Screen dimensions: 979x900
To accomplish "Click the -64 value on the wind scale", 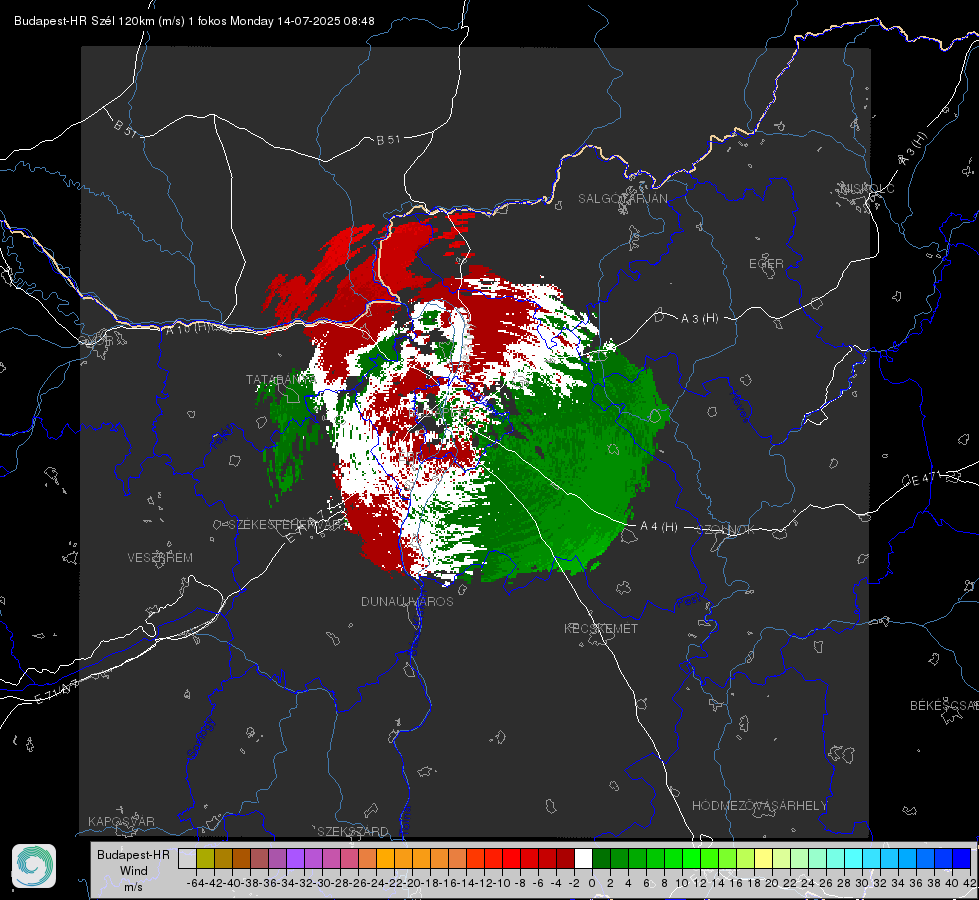I will pyautogui.click(x=196, y=883).
